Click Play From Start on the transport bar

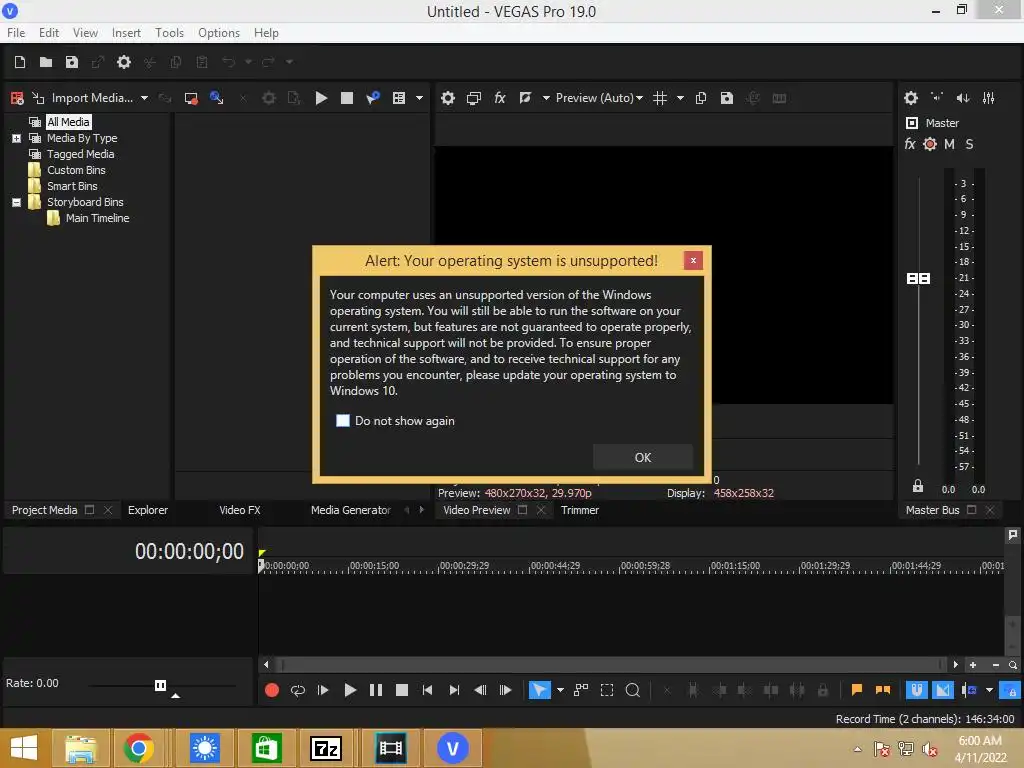click(323, 690)
